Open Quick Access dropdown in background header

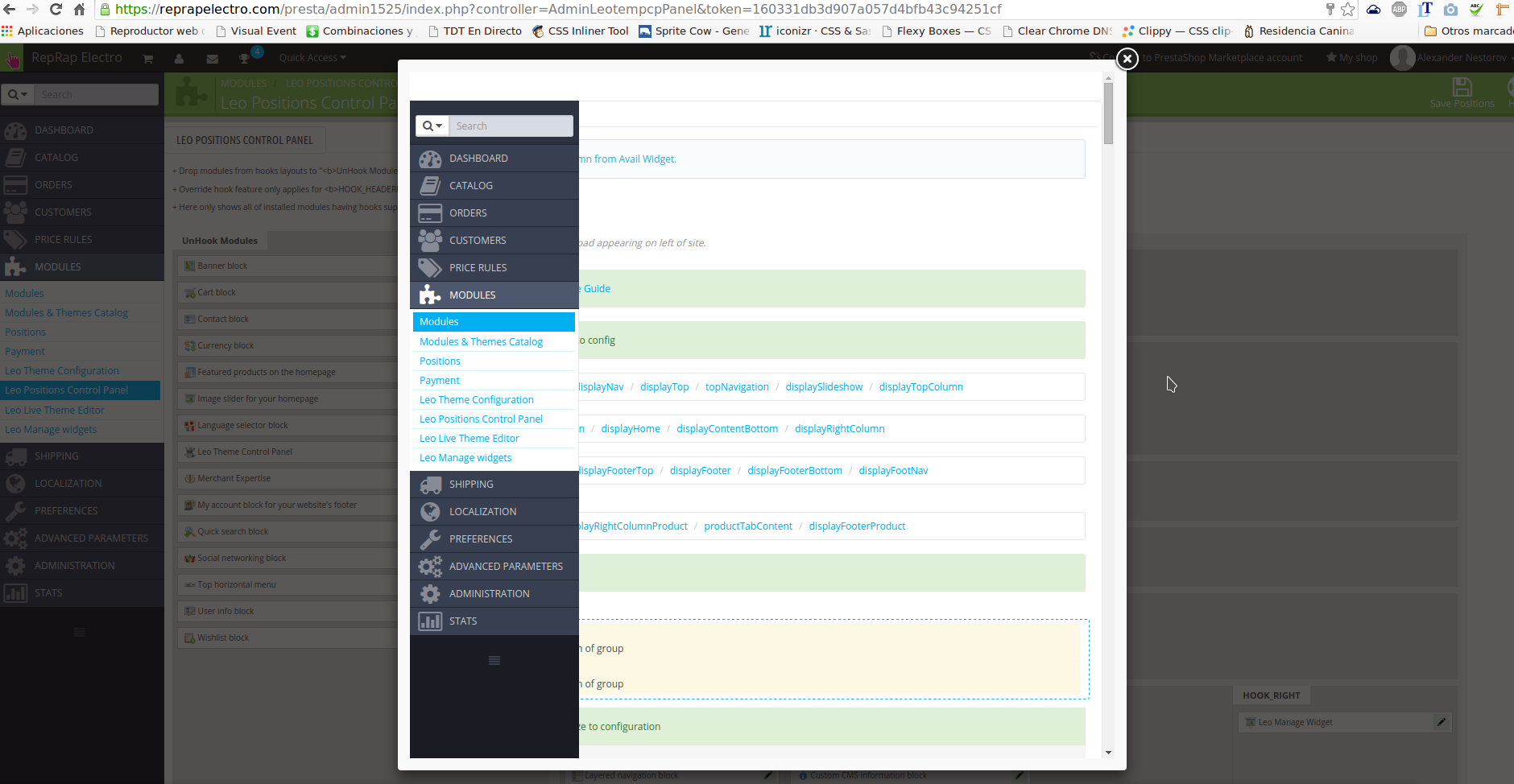(312, 58)
